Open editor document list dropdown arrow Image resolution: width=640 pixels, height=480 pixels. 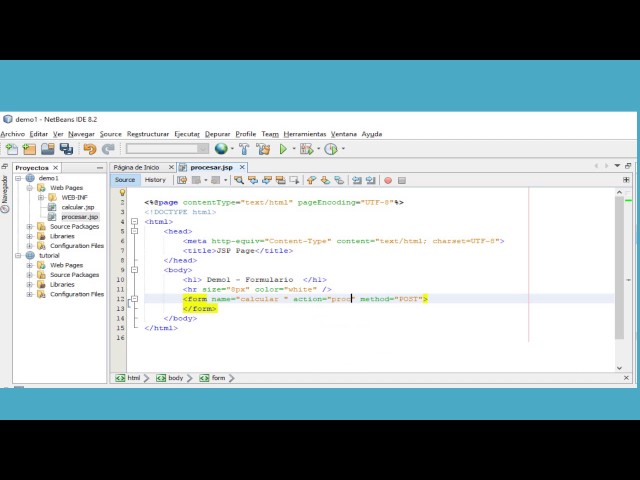pyautogui.click(x=617, y=166)
